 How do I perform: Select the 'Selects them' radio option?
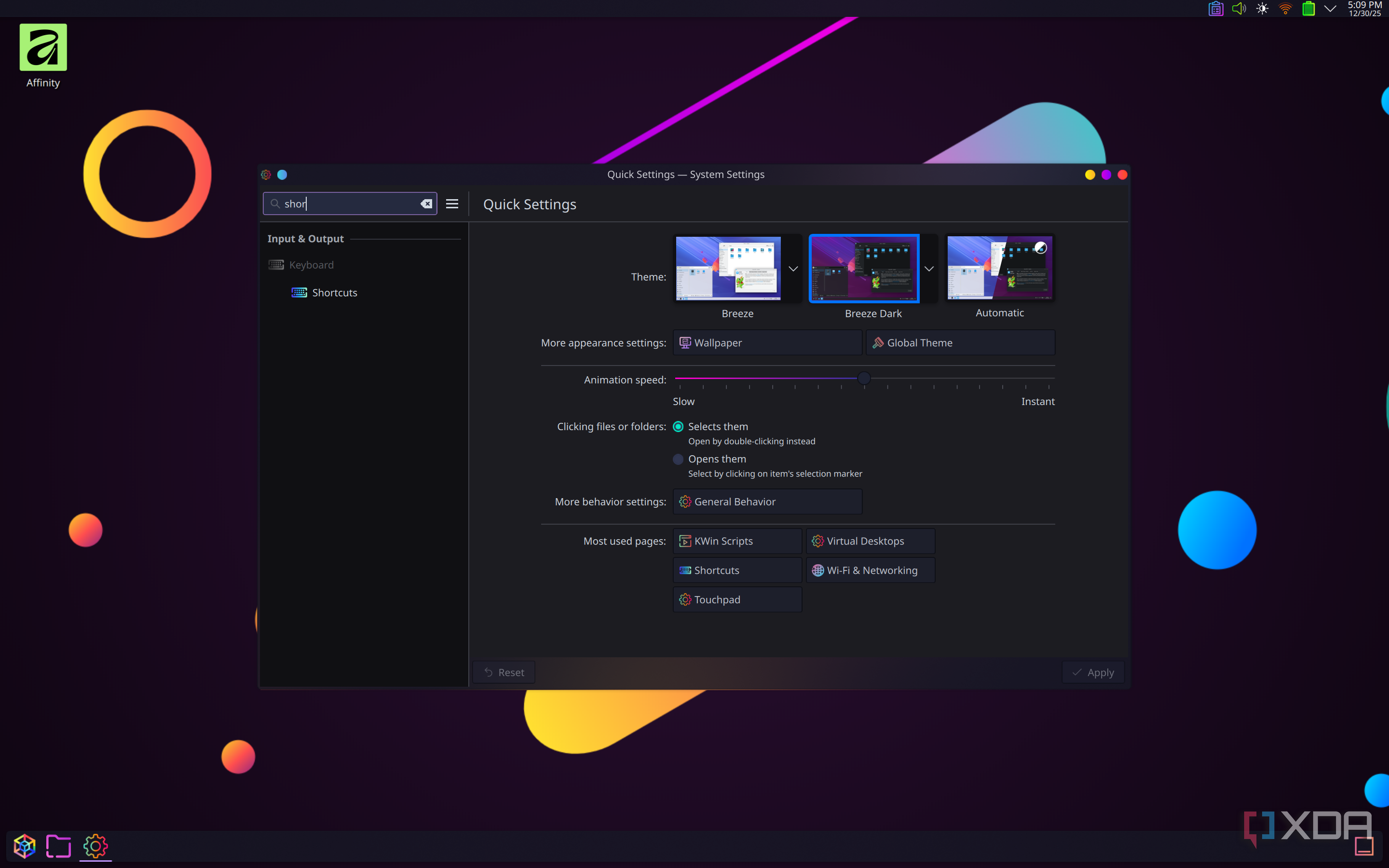(678, 427)
